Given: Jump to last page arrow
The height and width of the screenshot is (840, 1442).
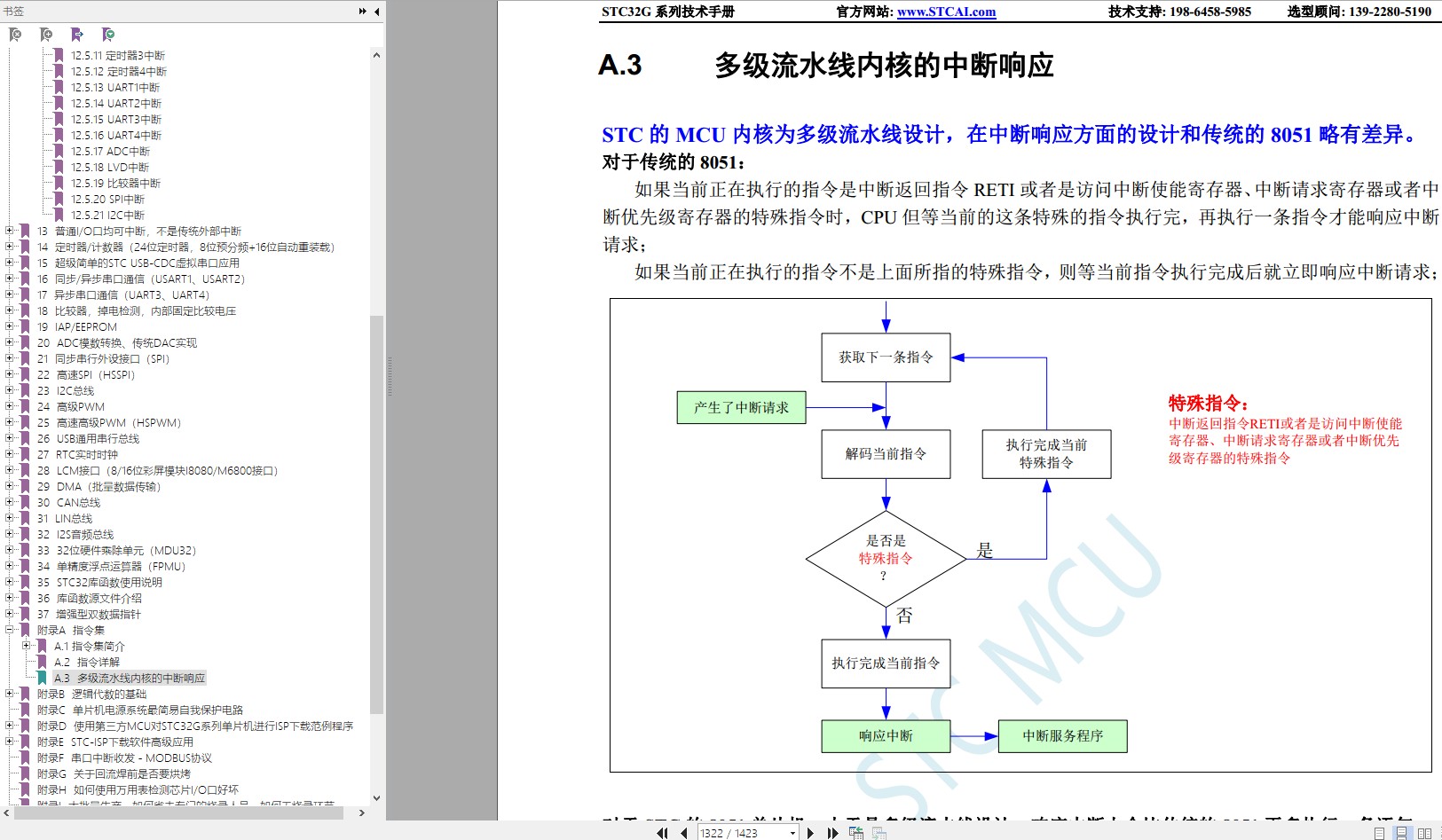Looking at the screenshot, I should pos(832,833).
